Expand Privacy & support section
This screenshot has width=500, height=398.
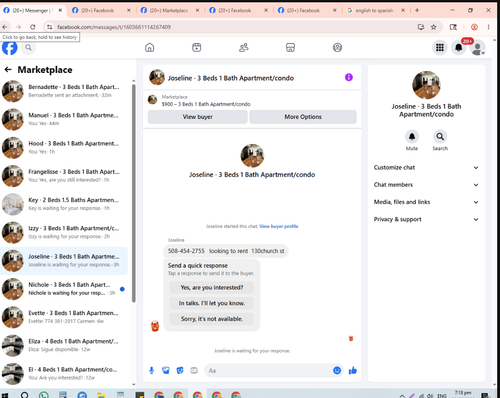click(x=426, y=219)
